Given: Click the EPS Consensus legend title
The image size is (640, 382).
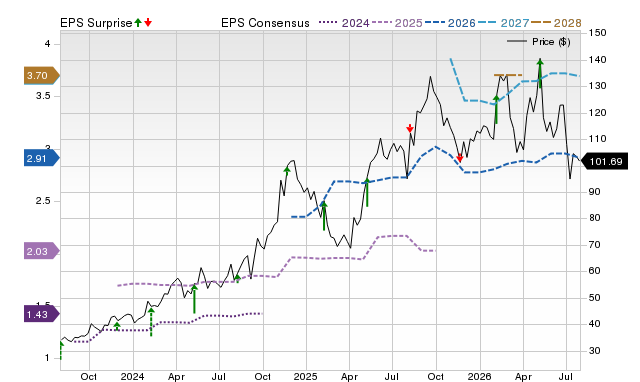Looking at the screenshot, I should point(265,23).
